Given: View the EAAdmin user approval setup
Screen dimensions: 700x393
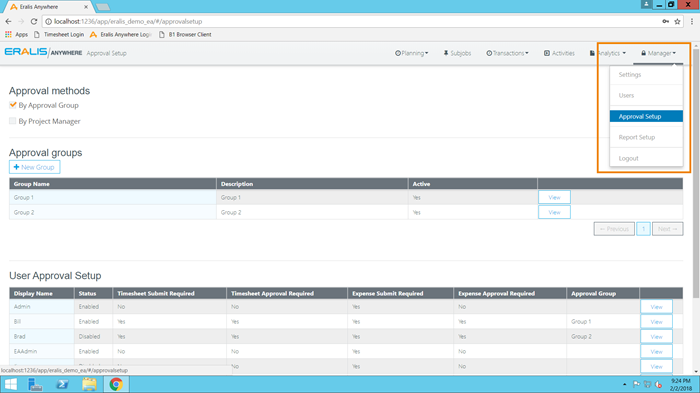Looking at the screenshot, I should (x=656, y=351).
